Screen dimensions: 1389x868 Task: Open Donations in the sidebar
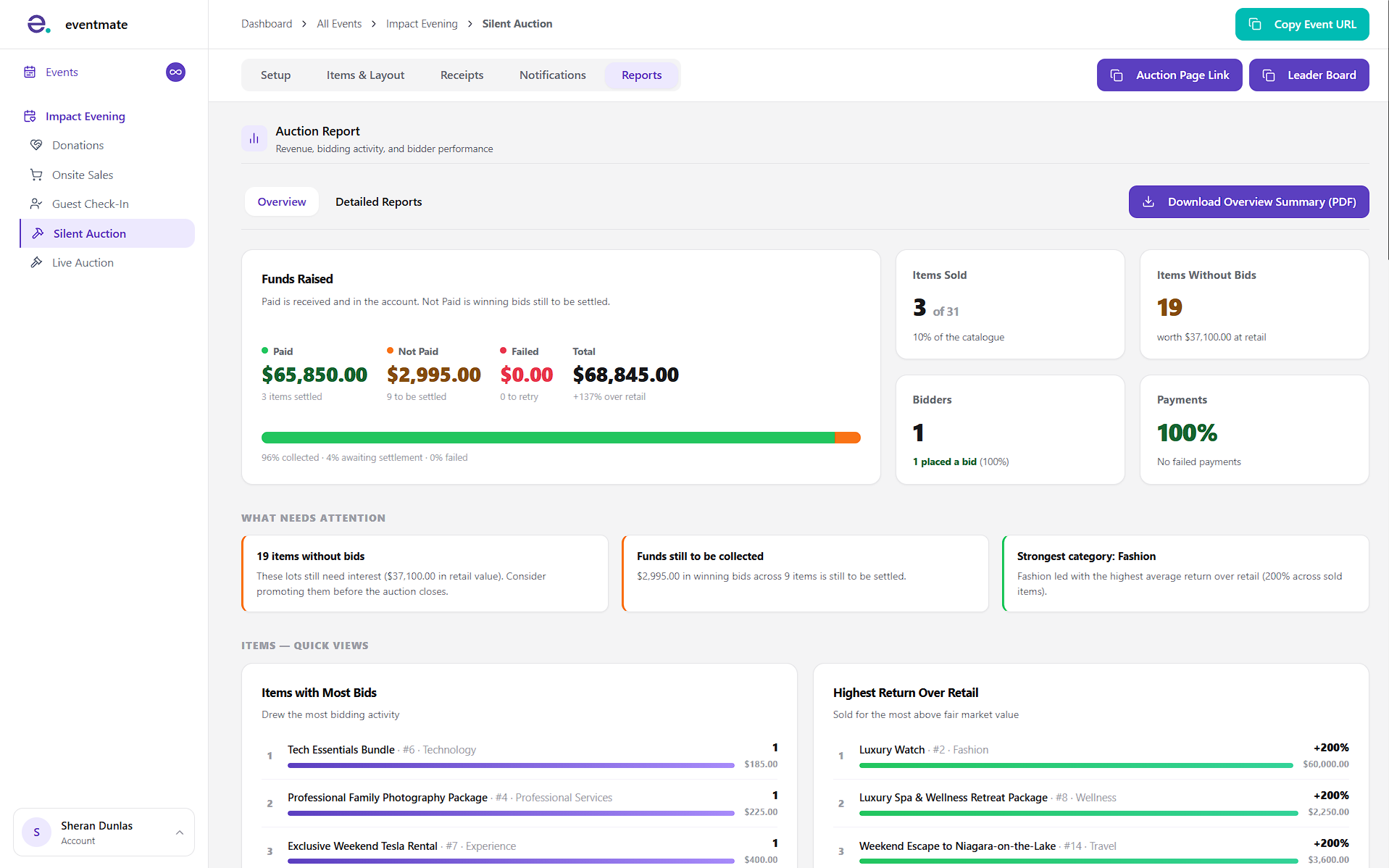pos(78,145)
